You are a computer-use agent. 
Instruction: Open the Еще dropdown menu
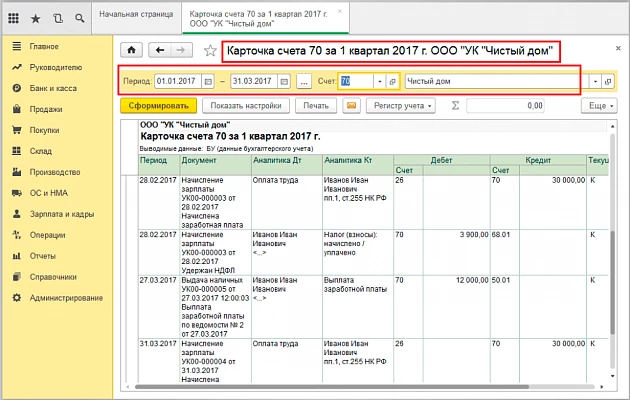click(599, 106)
